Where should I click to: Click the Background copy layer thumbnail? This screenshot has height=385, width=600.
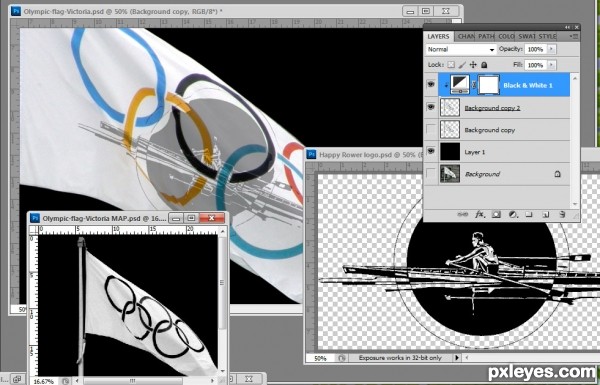coord(450,129)
